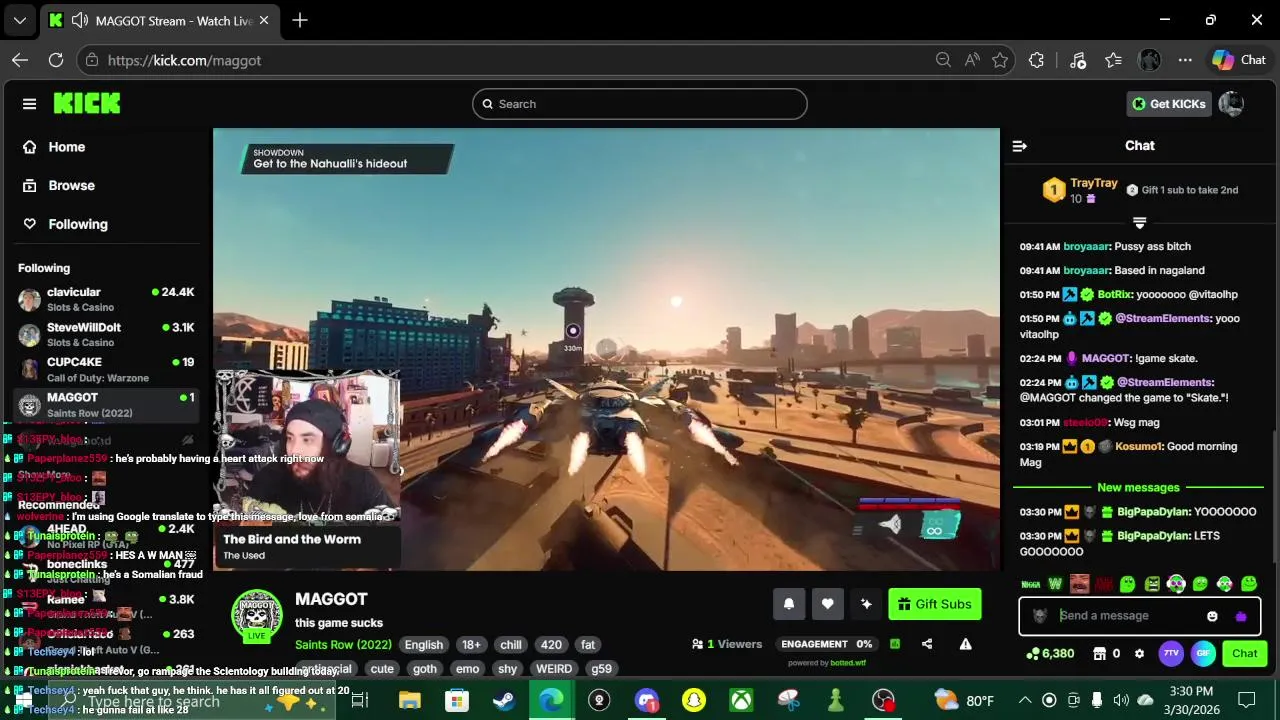The height and width of the screenshot is (720, 1280).
Task: Open the GIF picker
Action: [x=1203, y=654]
